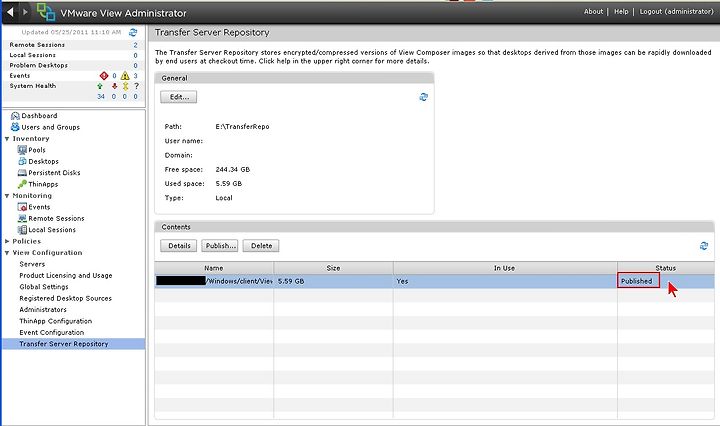Viewport: 720px width, 426px height.
Task: Click the Remote Sessions tree icon
Action: (22, 219)
